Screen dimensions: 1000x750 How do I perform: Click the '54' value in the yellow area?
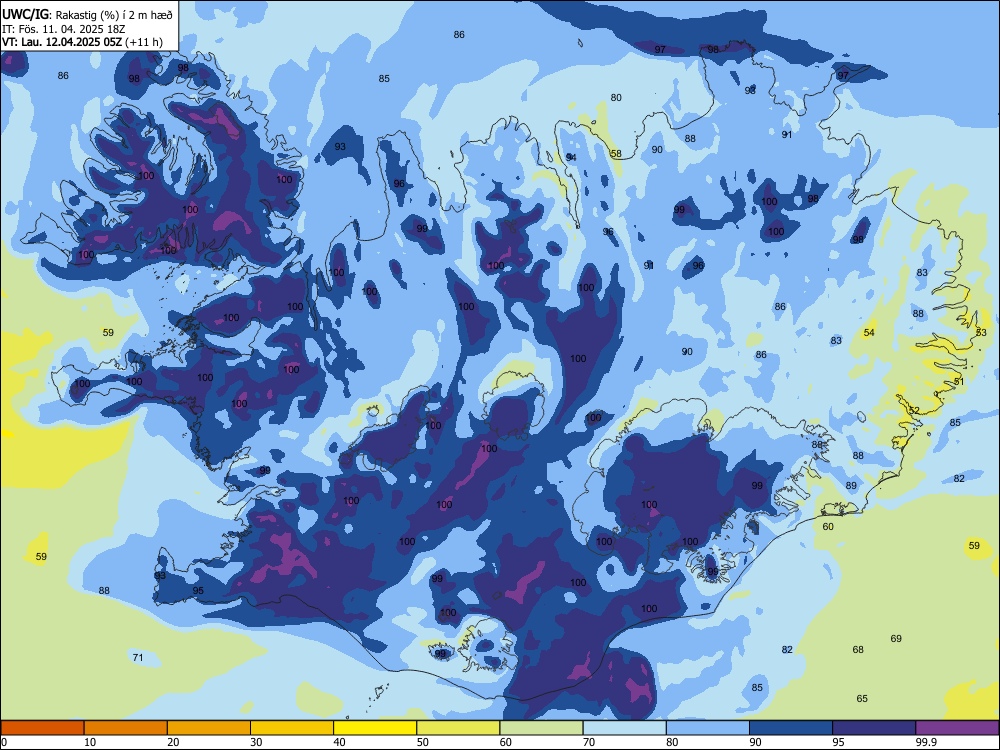pos(869,332)
